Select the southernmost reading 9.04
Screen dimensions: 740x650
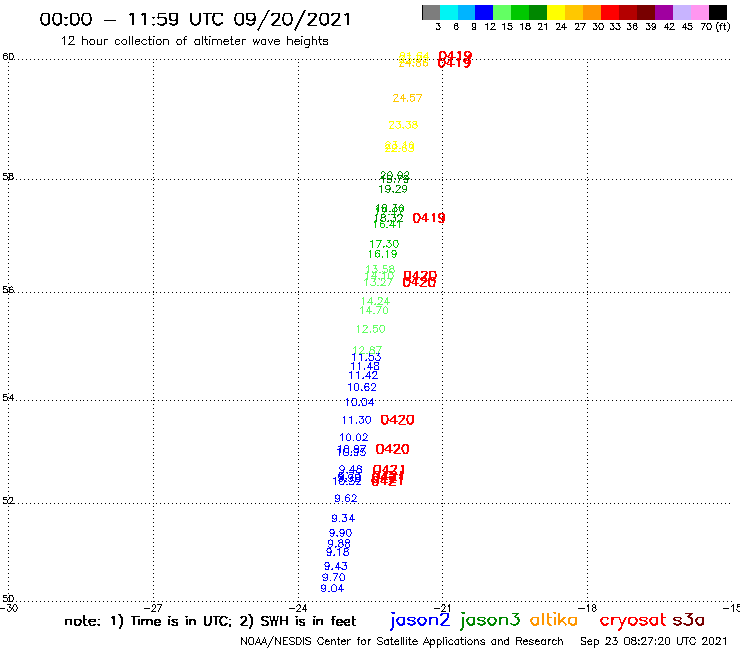point(332,589)
